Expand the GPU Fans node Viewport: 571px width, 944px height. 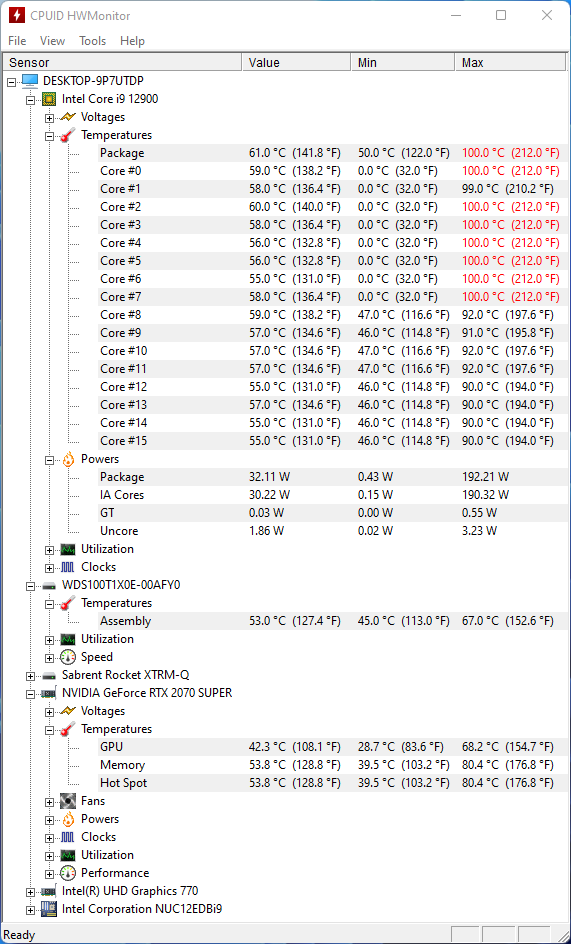pos(49,801)
